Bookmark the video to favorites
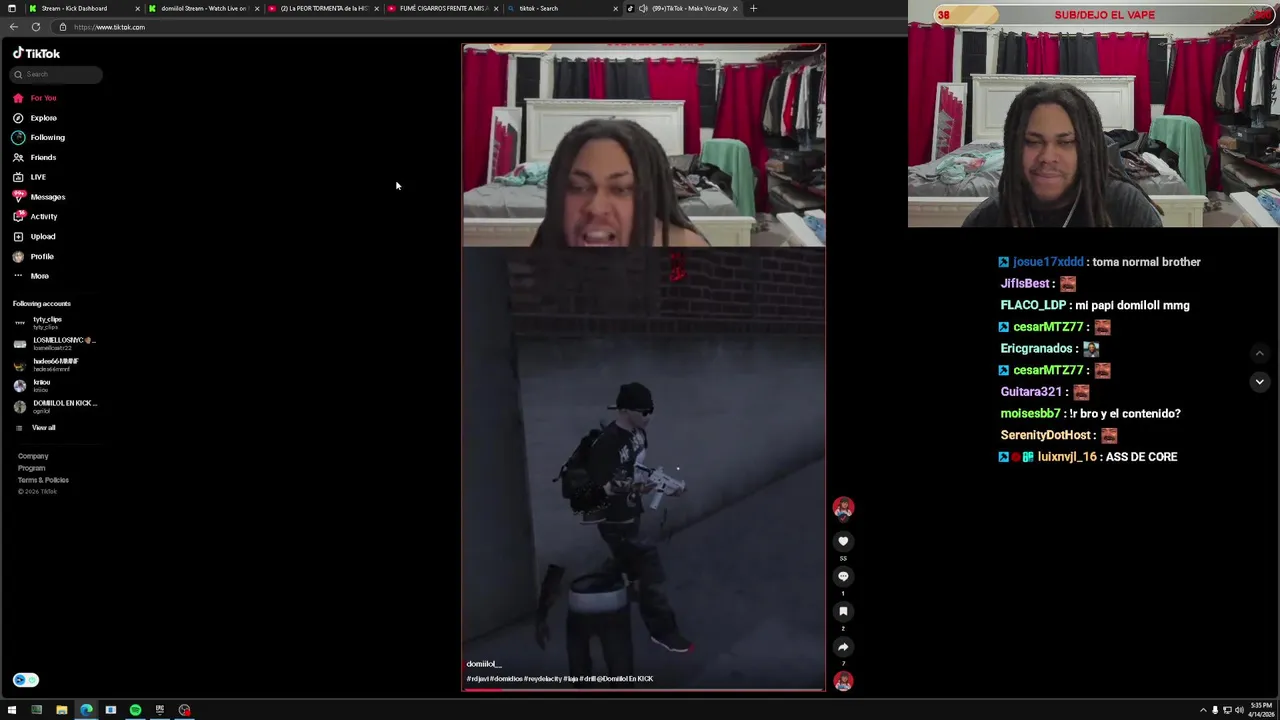 coord(843,611)
